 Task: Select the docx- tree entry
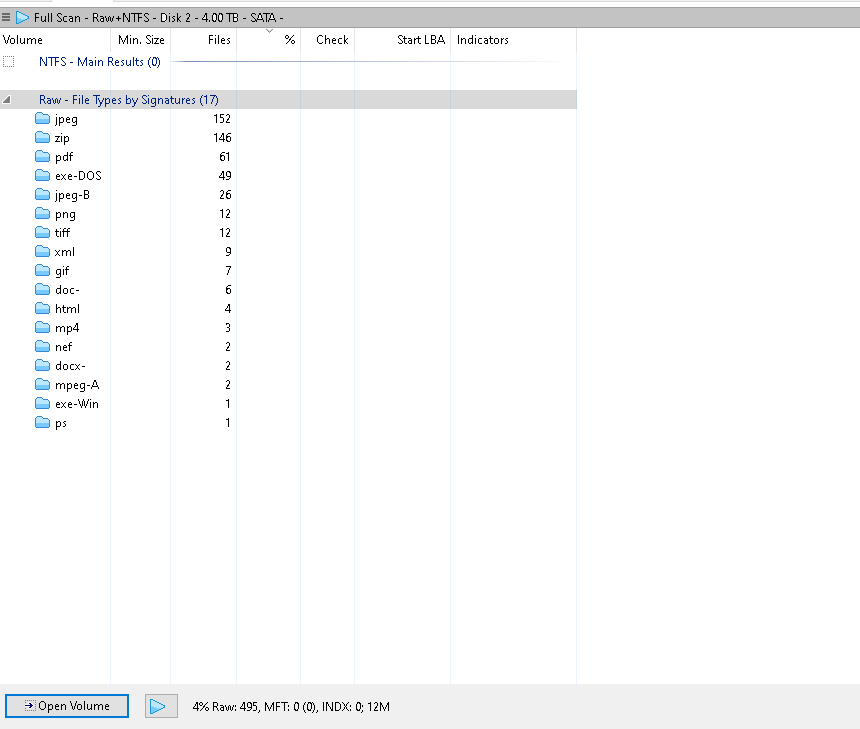[70, 366]
